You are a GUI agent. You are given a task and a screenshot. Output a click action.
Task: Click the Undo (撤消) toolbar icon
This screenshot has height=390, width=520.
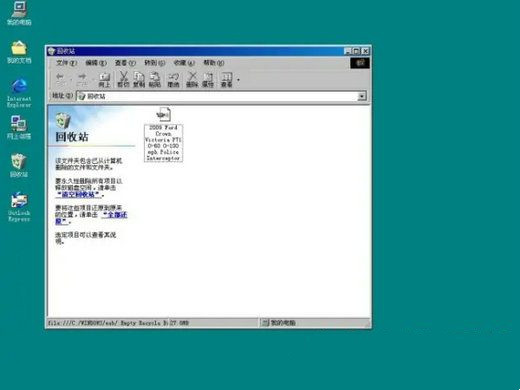point(173,80)
